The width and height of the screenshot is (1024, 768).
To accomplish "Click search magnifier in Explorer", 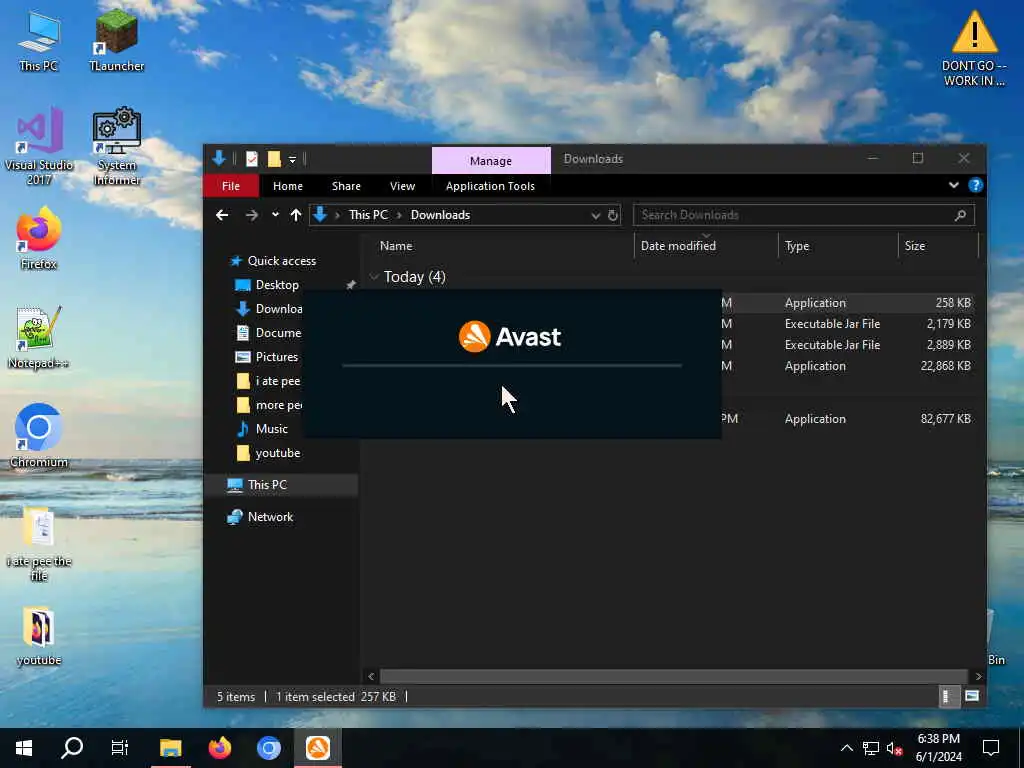I will 960,215.
